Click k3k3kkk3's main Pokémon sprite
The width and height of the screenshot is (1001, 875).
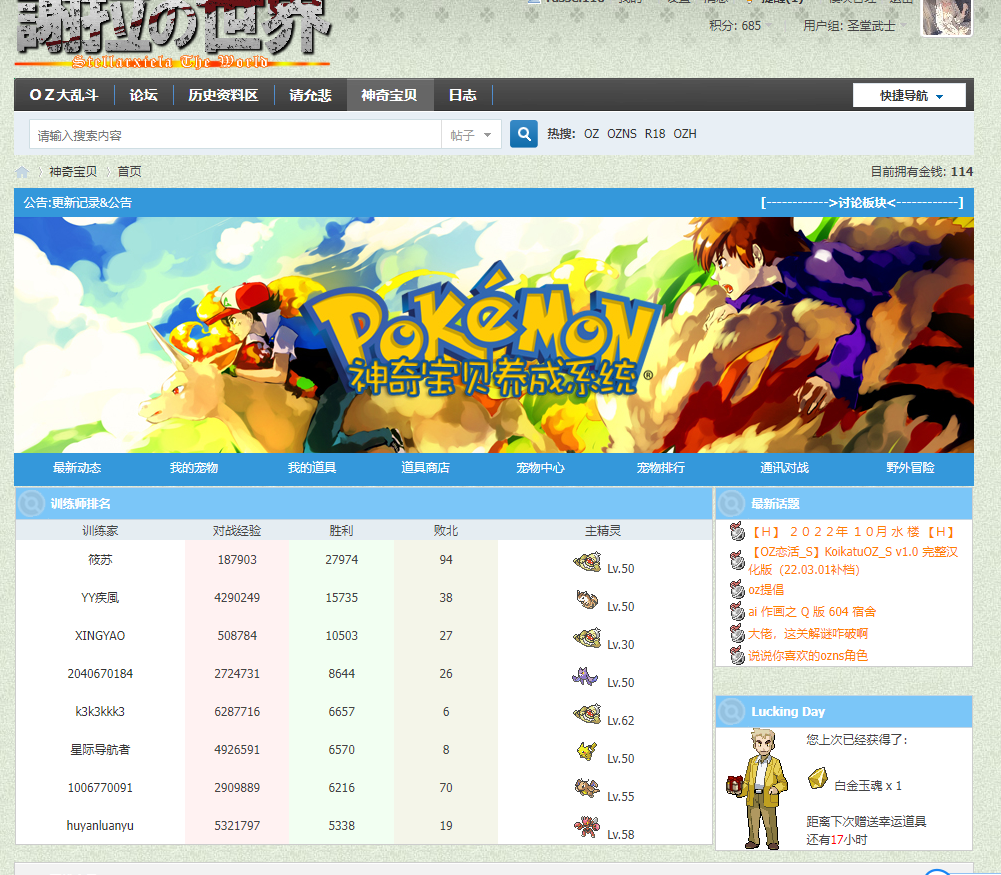(x=587, y=714)
